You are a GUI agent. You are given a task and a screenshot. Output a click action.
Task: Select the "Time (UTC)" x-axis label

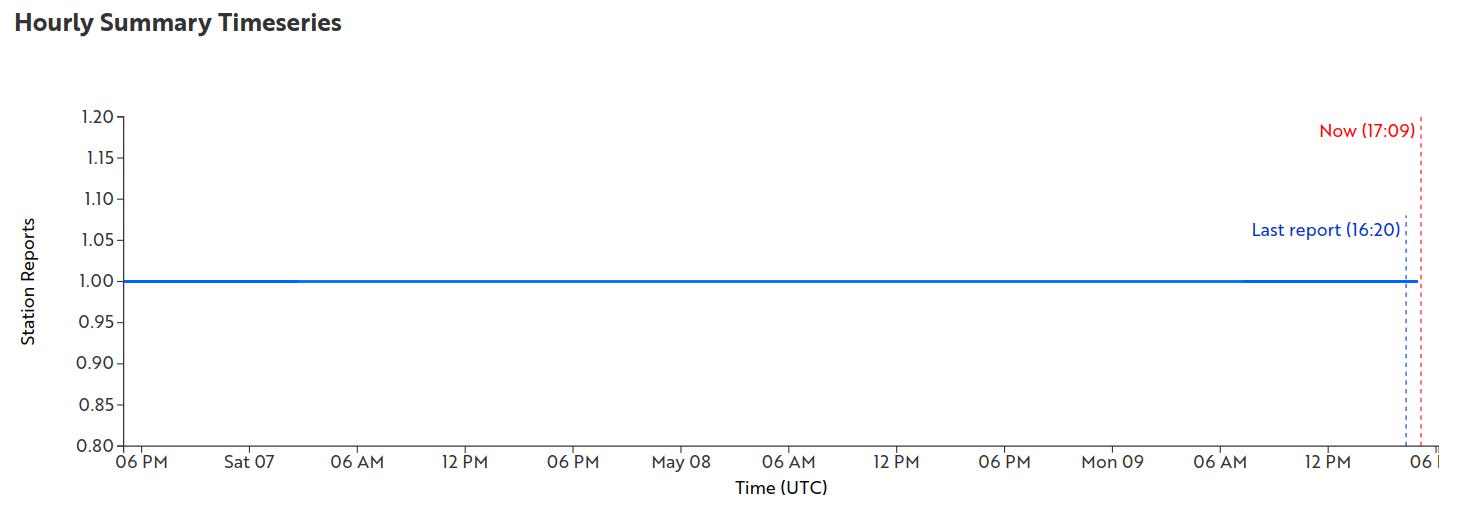pos(781,488)
